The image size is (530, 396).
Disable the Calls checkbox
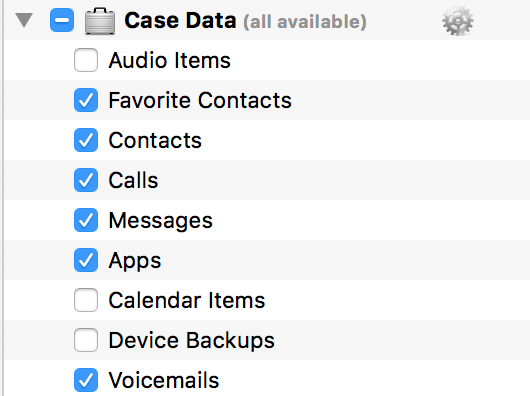pyautogui.click(x=86, y=180)
